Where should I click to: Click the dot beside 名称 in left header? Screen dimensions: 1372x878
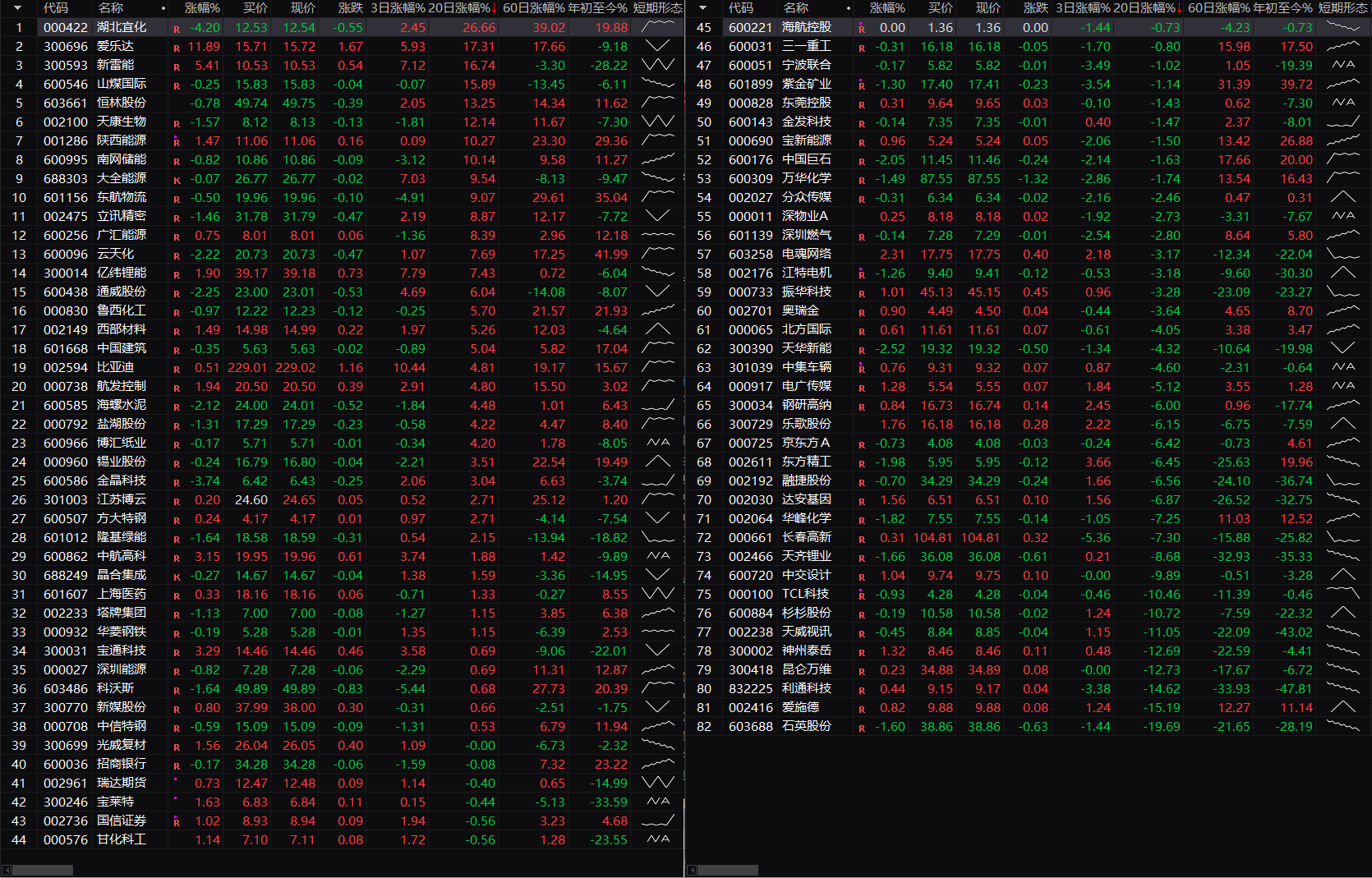163,8
